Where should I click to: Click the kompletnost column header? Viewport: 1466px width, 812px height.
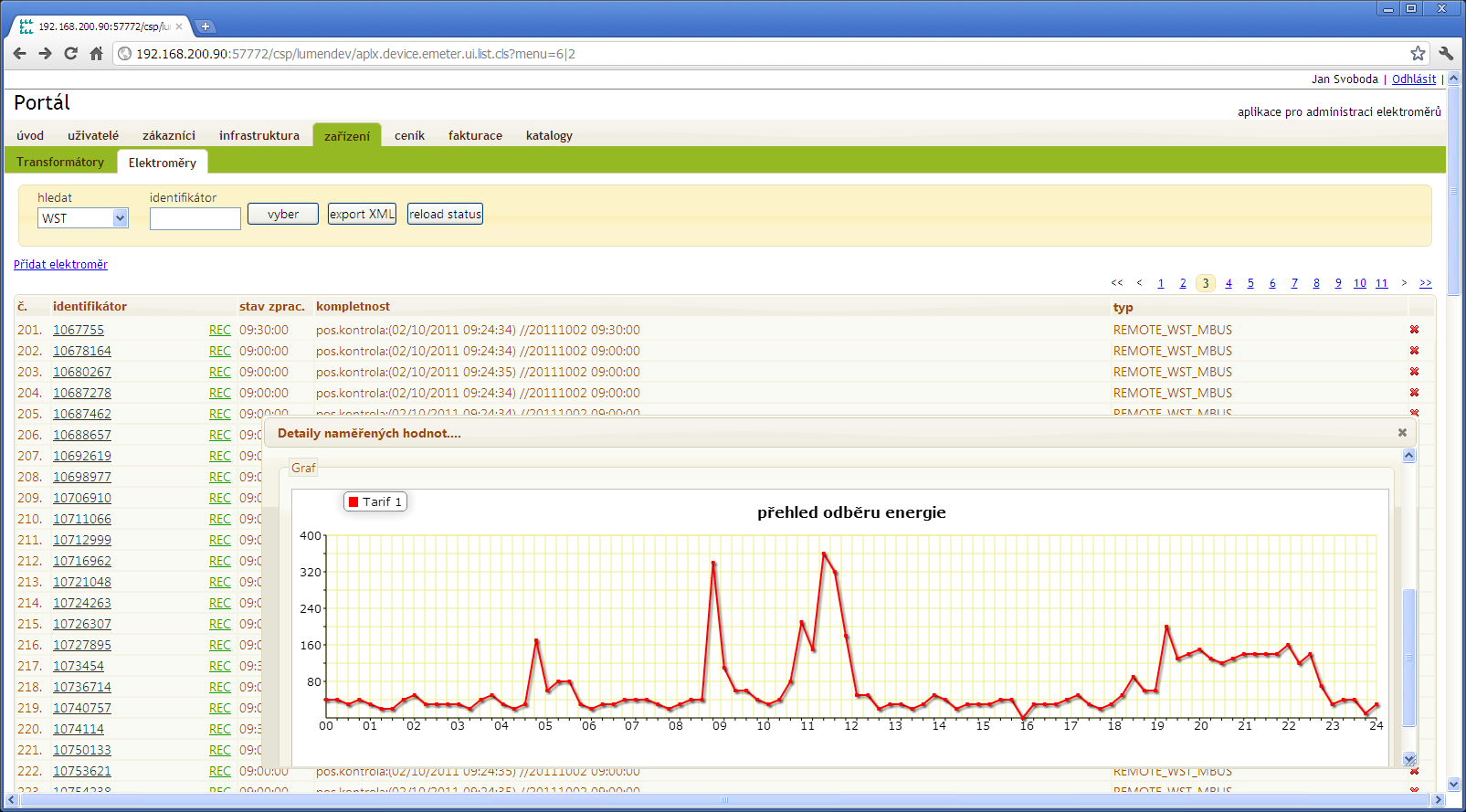tap(353, 306)
